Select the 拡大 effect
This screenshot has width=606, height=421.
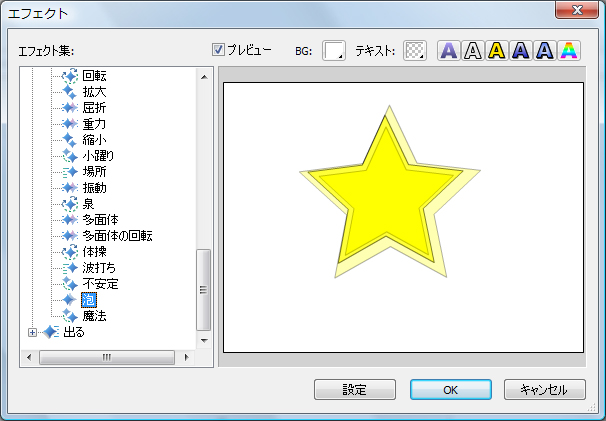94,92
